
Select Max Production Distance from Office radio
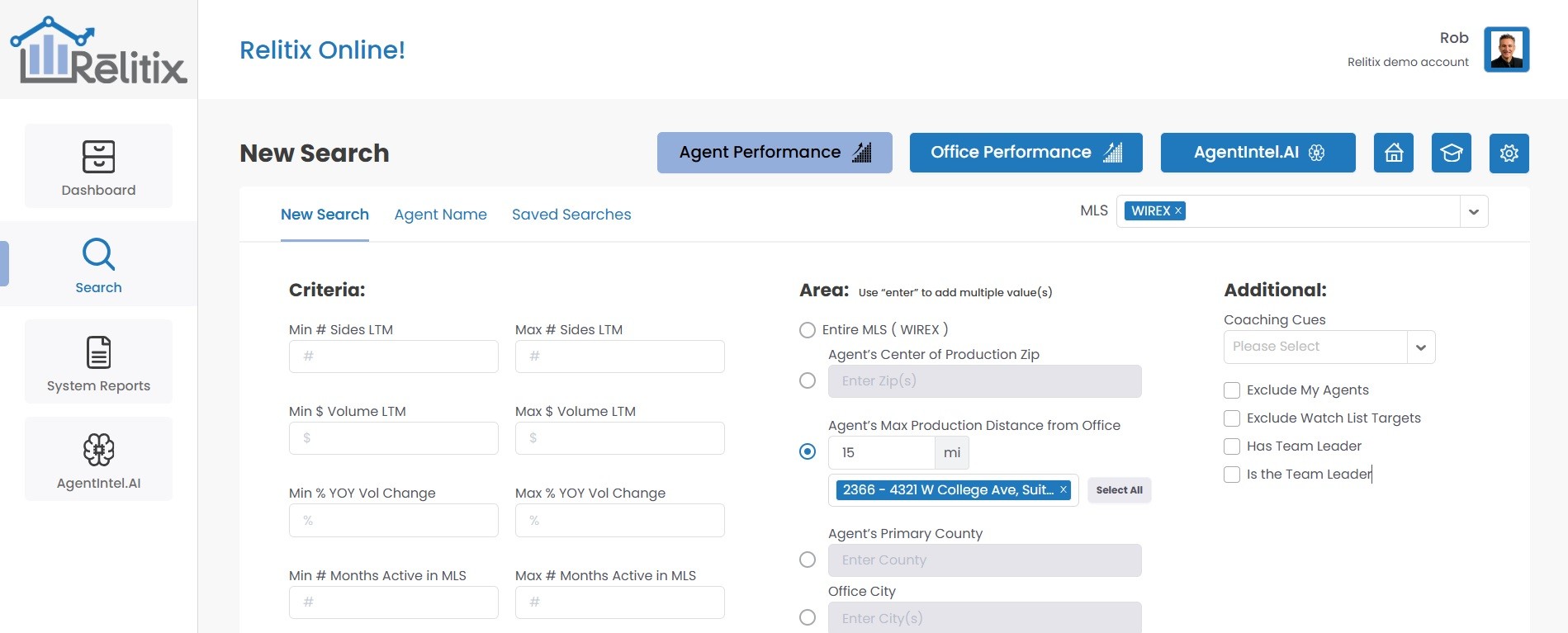click(x=808, y=451)
